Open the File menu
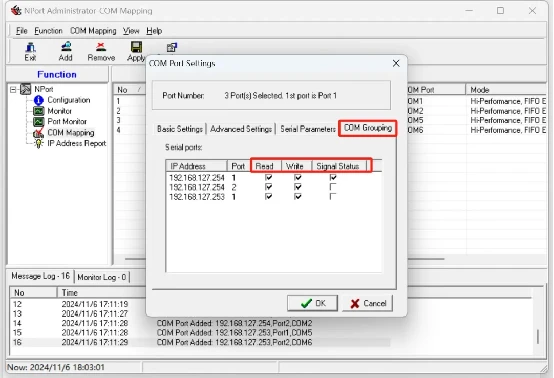The height and width of the screenshot is (378, 554). point(22,31)
